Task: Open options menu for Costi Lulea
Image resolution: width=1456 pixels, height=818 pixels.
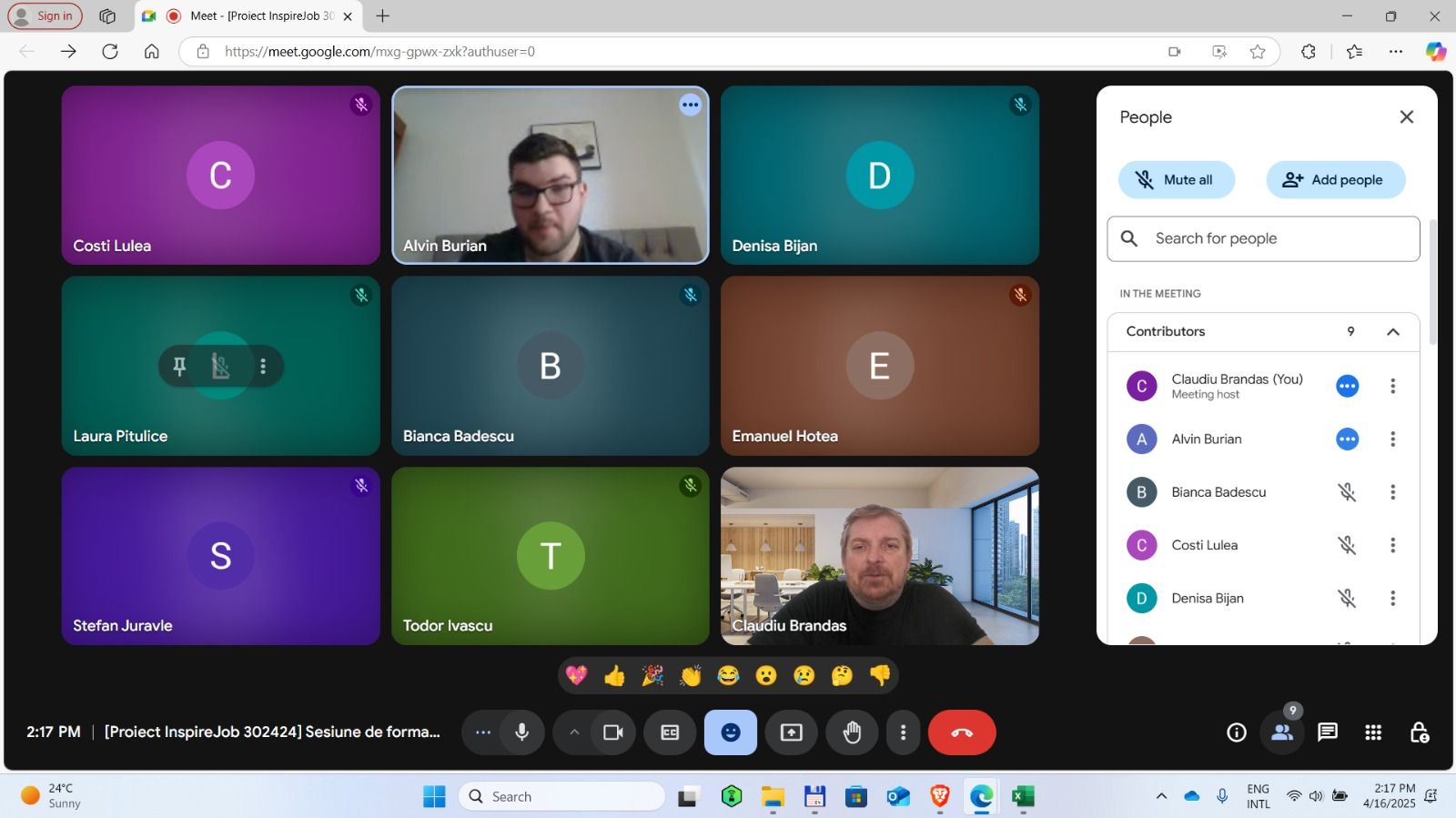Action: tap(1392, 545)
